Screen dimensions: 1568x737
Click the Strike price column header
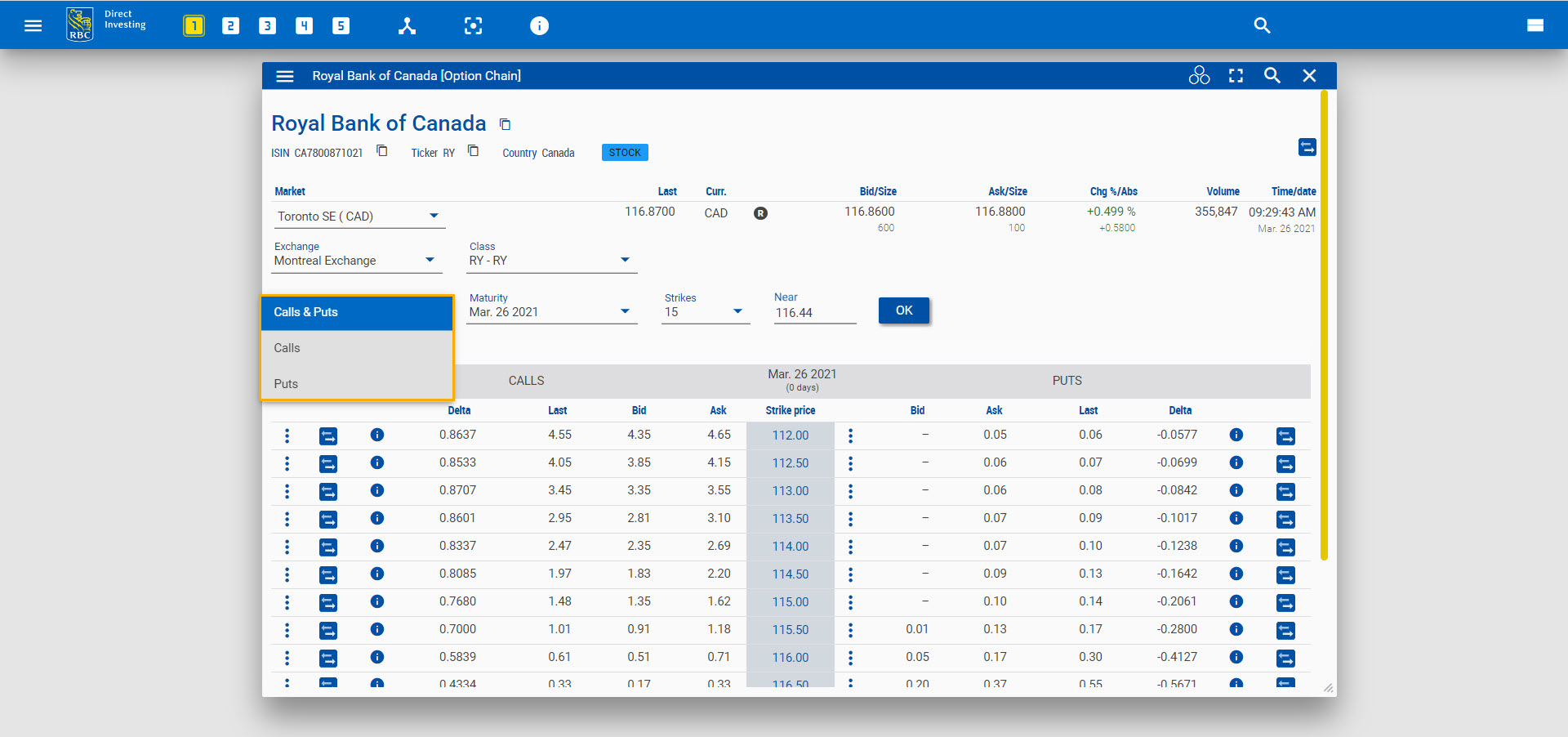pos(791,410)
